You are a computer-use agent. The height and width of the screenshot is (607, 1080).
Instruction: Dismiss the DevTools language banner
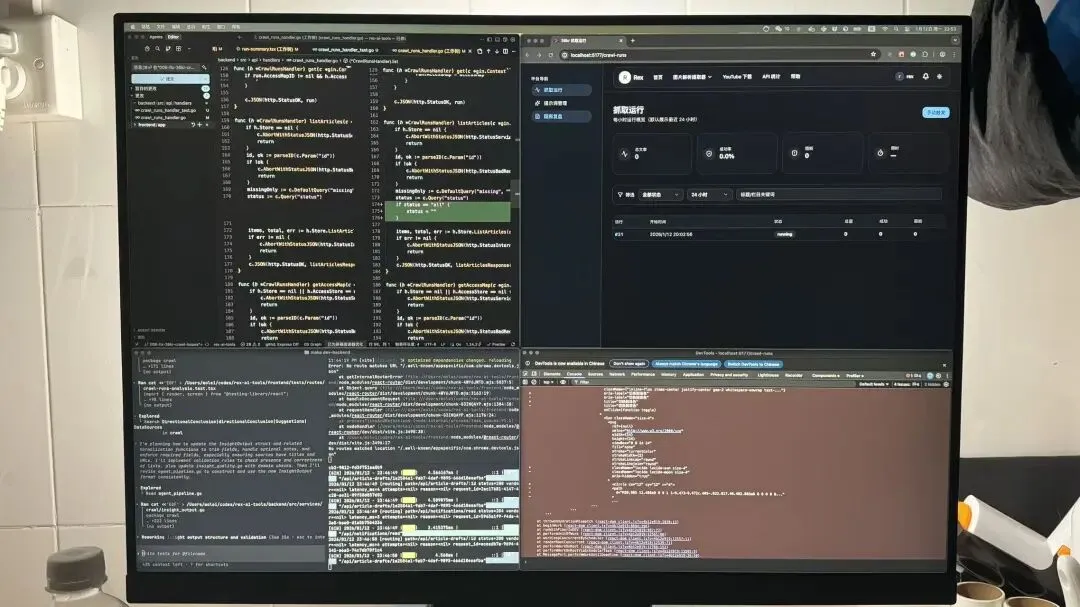tap(944, 365)
